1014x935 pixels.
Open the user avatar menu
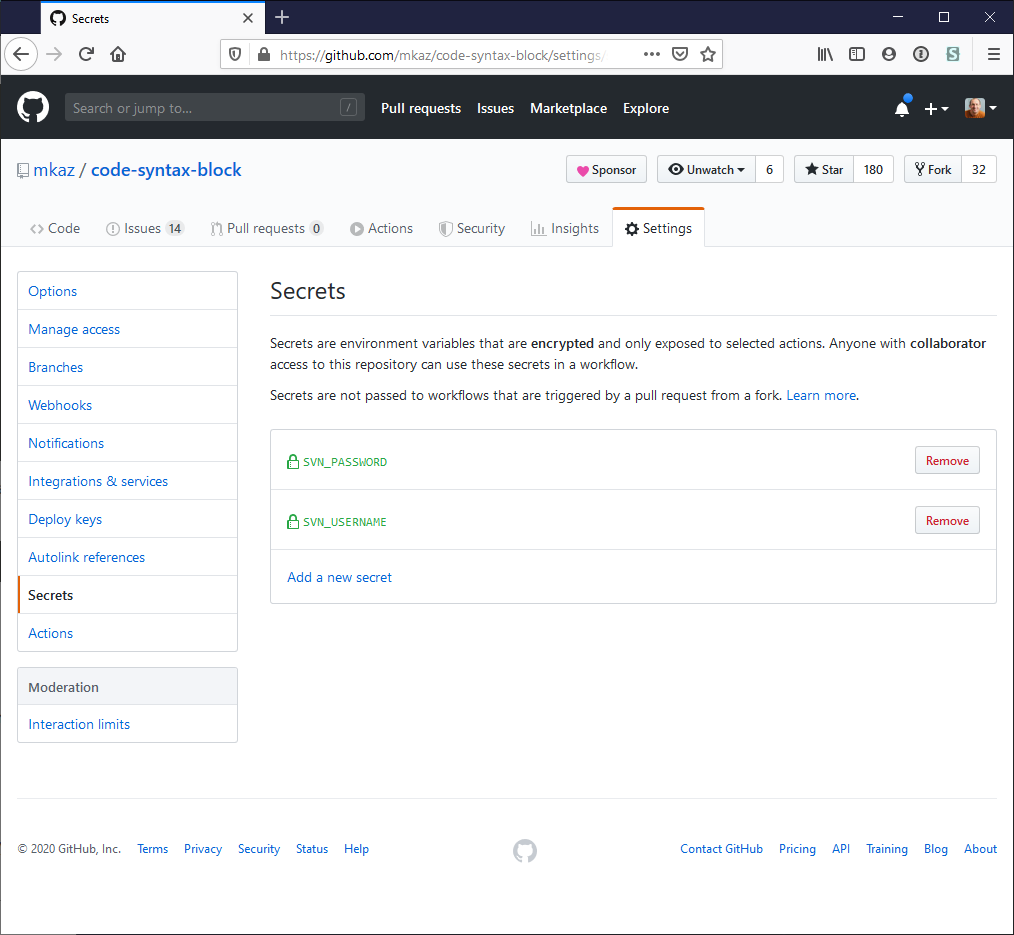pos(980,108)
